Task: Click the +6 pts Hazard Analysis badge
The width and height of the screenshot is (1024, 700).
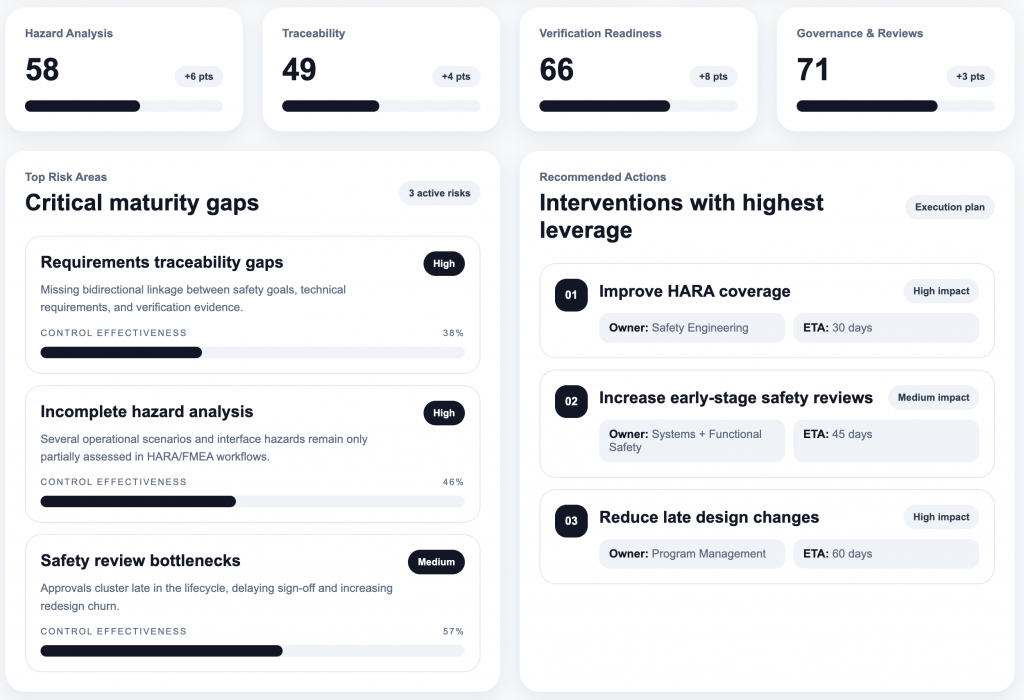Action: tap(198, 77)
